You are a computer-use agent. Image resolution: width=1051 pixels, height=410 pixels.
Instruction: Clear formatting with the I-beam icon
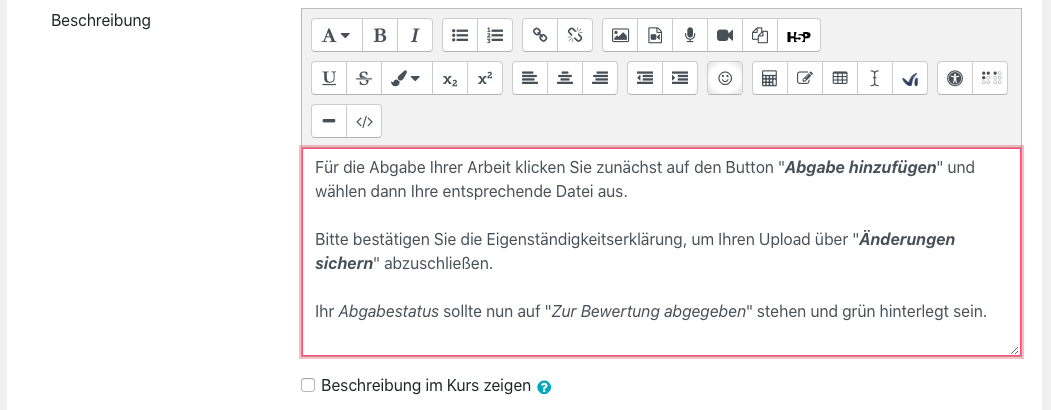pyautogui.click(x=874, y=78)
